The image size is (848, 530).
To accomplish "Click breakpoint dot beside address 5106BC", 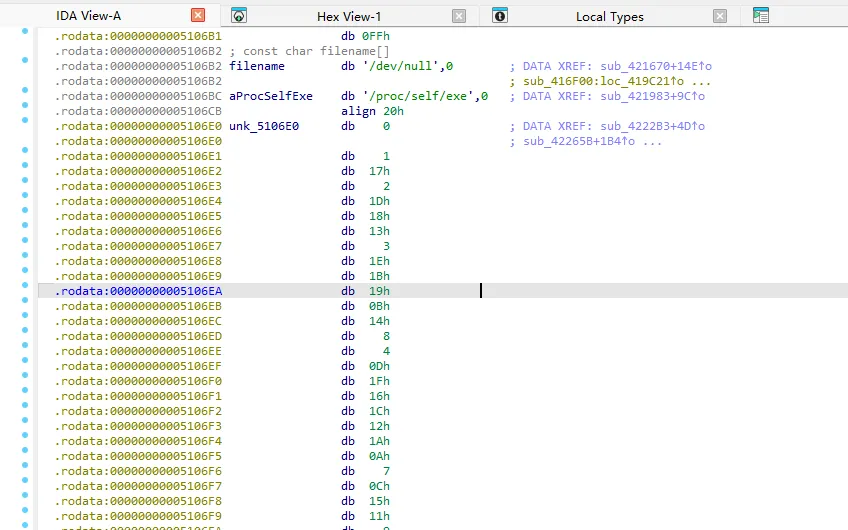I will pos(25,90).
